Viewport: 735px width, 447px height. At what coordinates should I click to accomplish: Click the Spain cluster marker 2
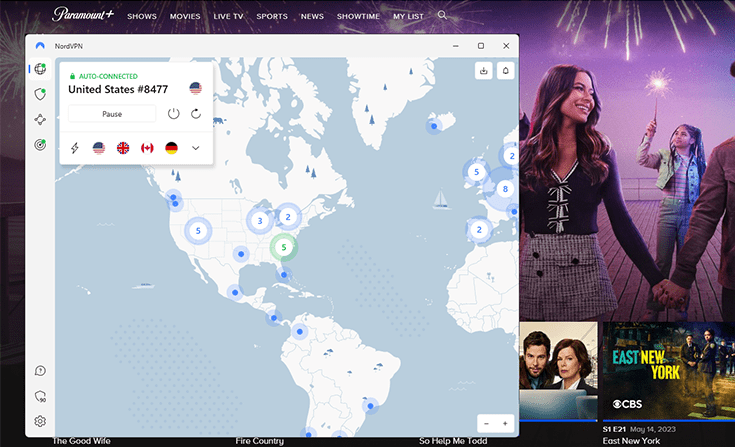click(x=479, y=230)
